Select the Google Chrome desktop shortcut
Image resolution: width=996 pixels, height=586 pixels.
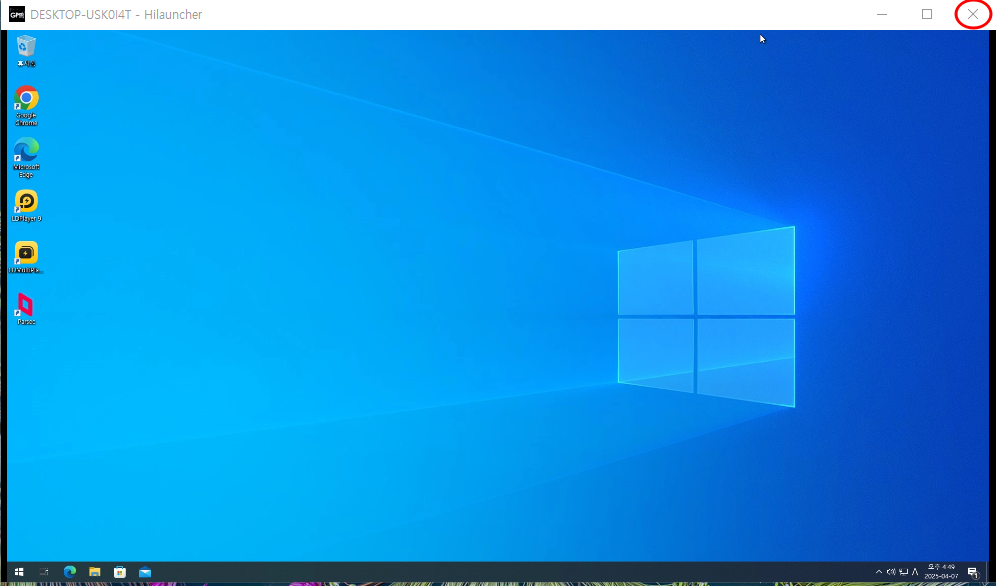(26, 105)
